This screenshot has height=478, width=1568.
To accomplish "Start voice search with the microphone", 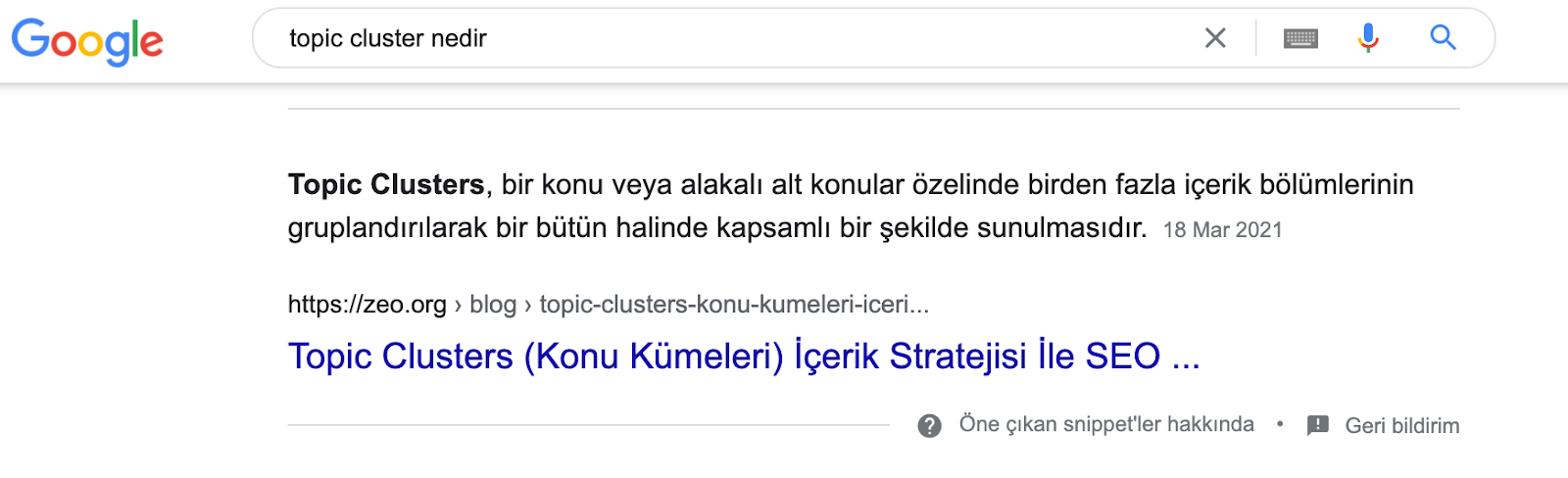I will click(x=1368, y=38).
